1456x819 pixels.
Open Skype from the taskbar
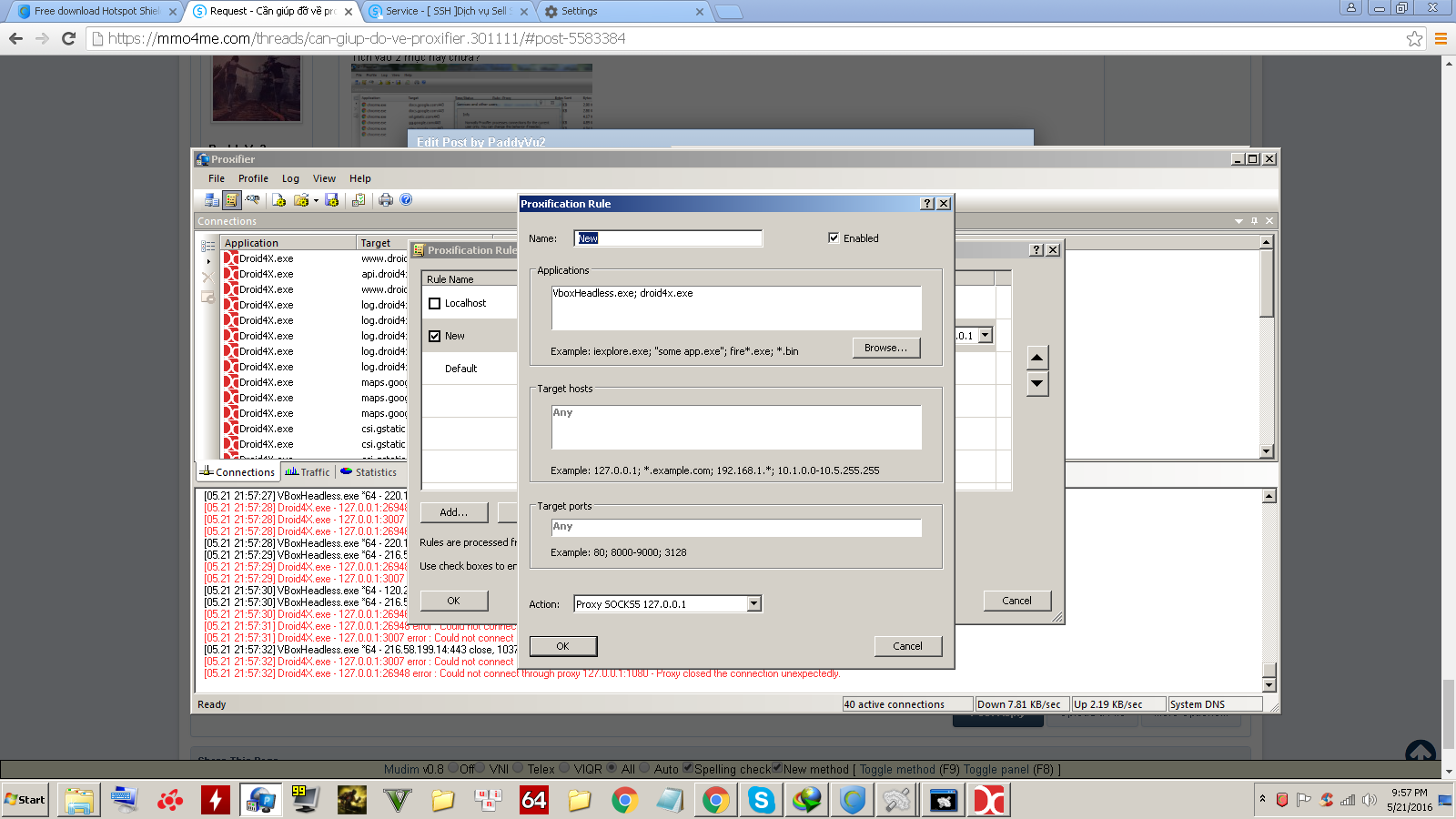(761, 800)
